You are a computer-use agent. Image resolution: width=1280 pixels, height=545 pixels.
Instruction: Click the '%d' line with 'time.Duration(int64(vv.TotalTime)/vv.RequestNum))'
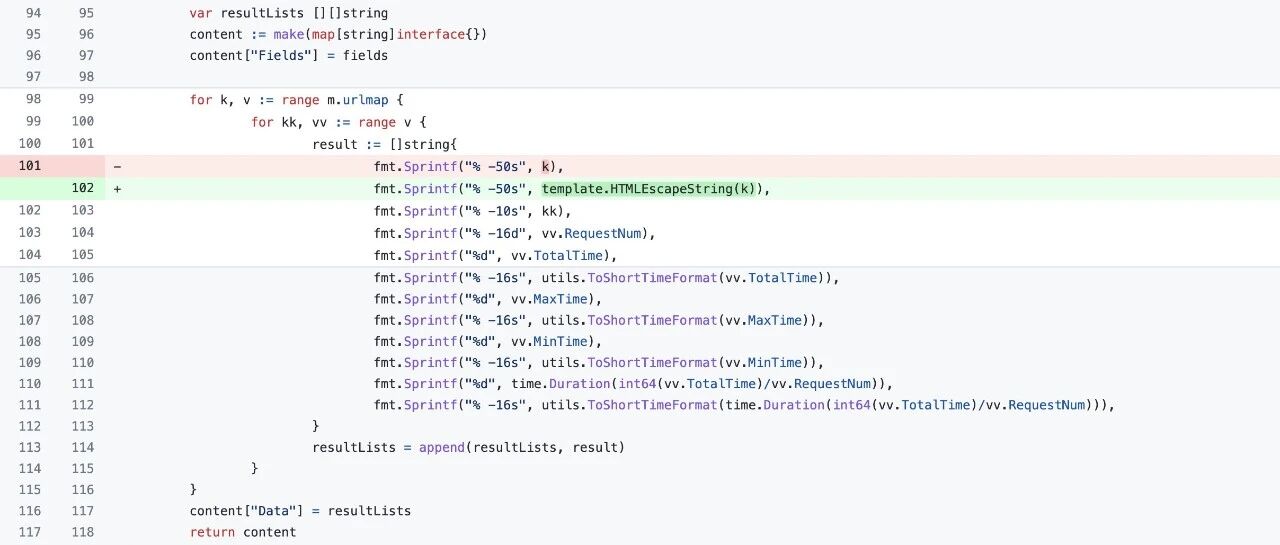(633, 384)
